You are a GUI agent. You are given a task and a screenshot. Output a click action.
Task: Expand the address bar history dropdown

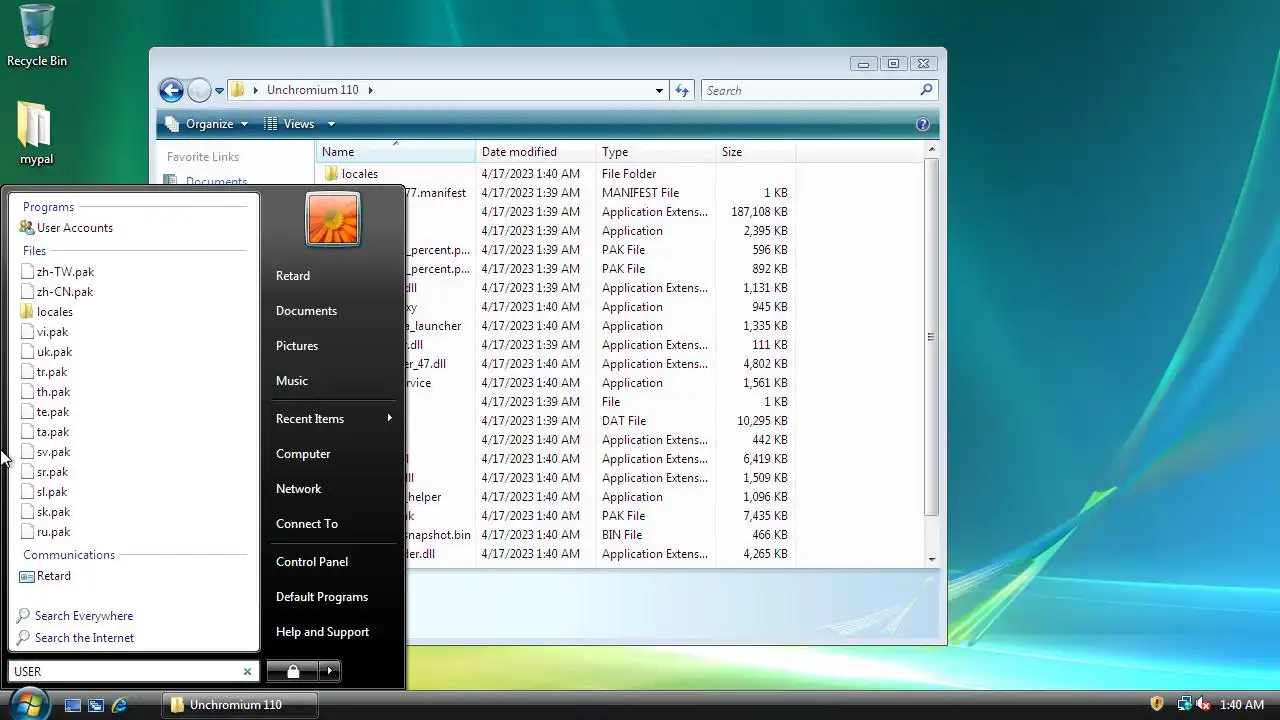click(x=659, y=90)
